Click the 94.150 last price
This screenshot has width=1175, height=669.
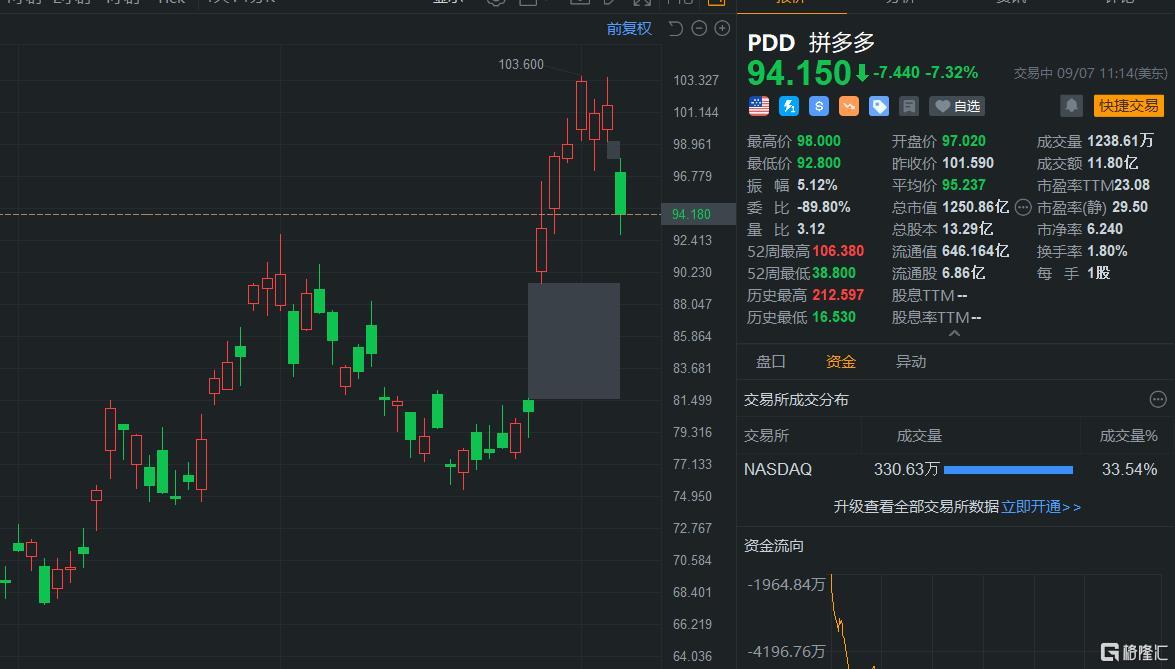[799, 73]
